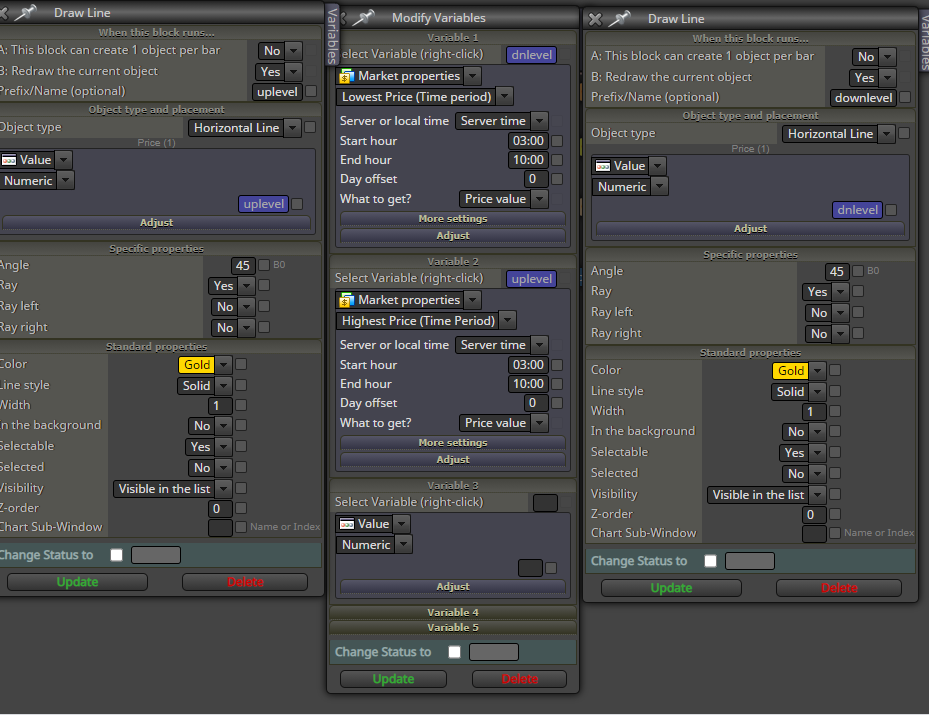Expand the Variable 5 section

tap(453, 627)
